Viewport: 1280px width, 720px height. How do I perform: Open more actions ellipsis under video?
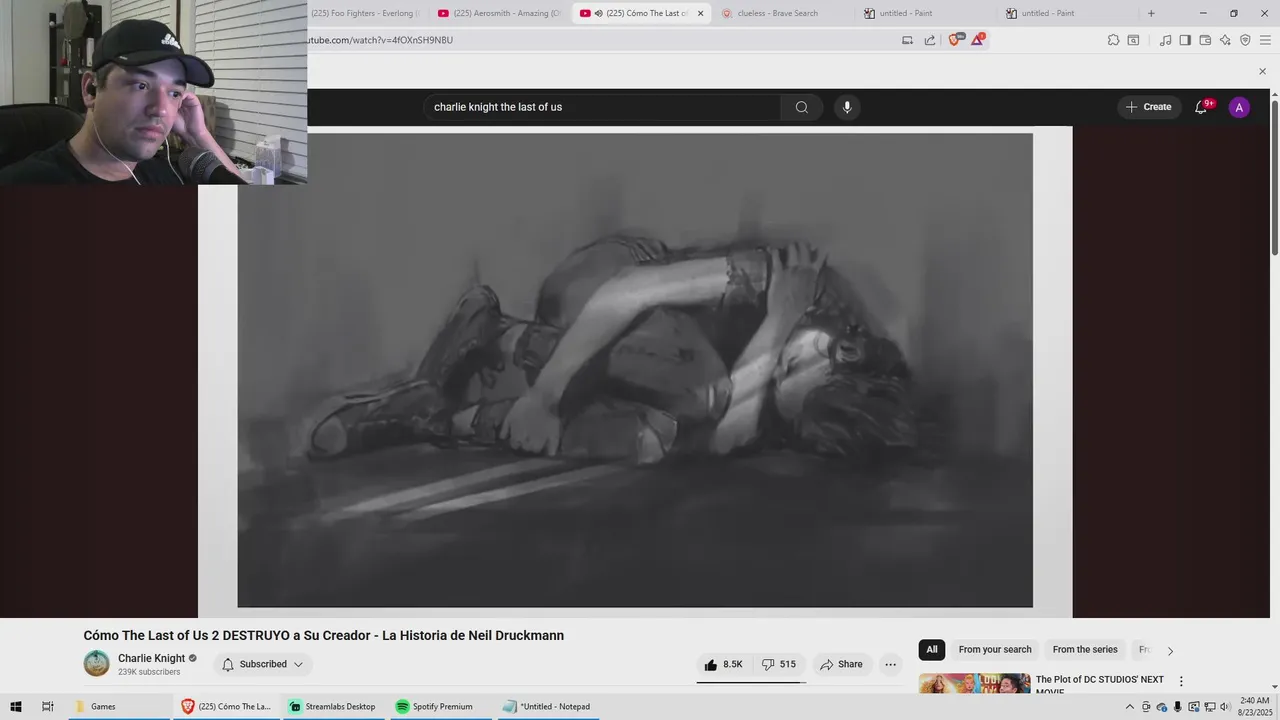click(x=890, y=664)
